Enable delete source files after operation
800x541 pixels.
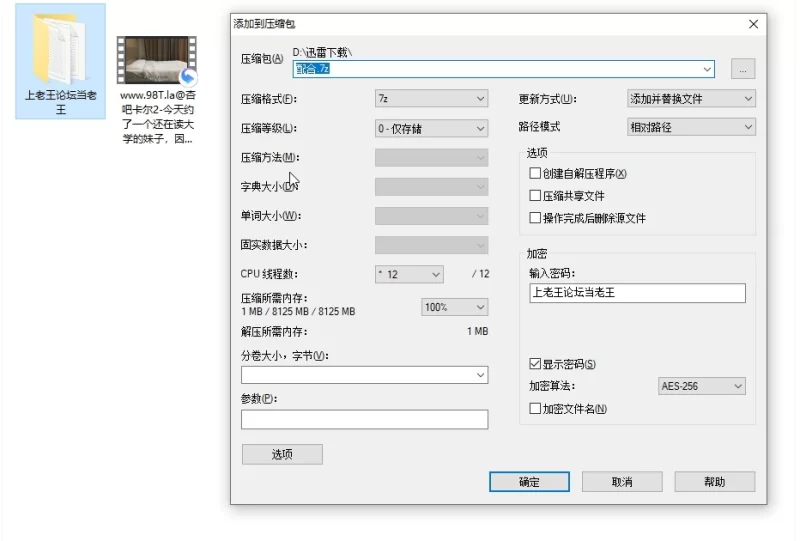[x=535, y=218]
